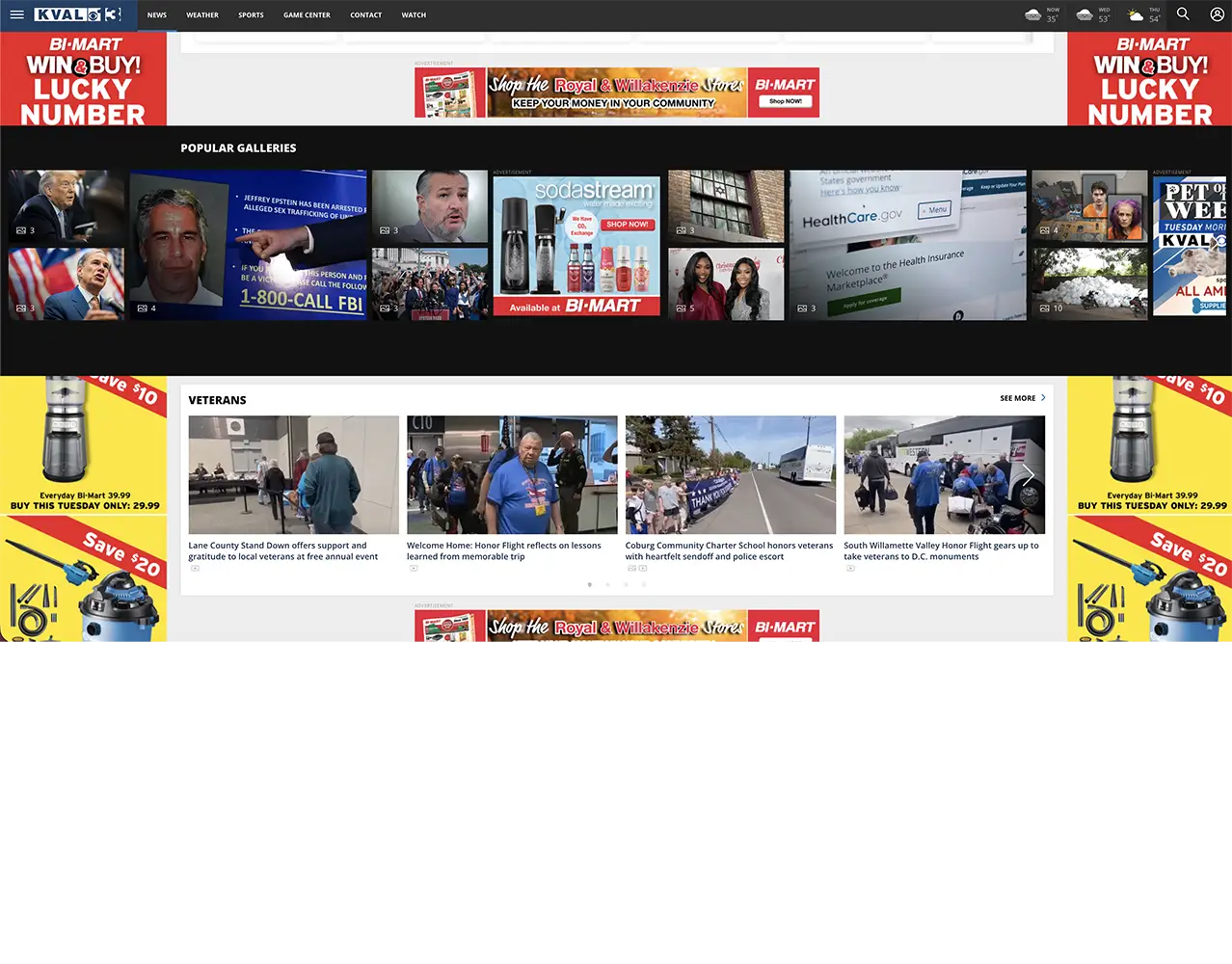This screenshot has height=964, width=1232.
Task: Open the mugshots gallery thumbnail
Action: (1089, 206)
